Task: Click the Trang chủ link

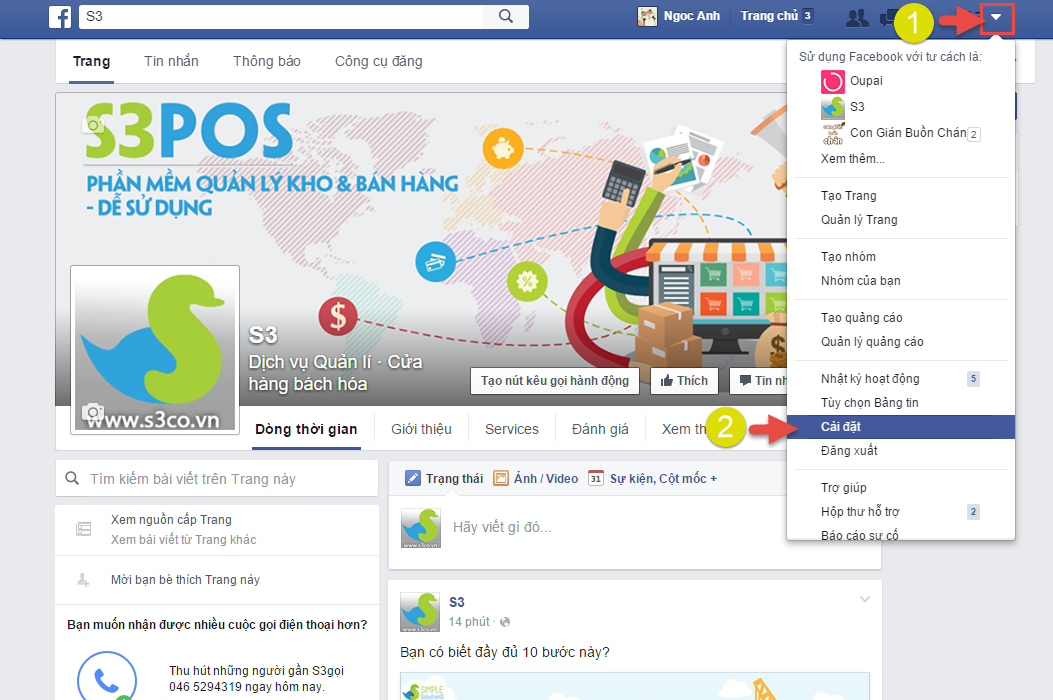Action: 769,16
